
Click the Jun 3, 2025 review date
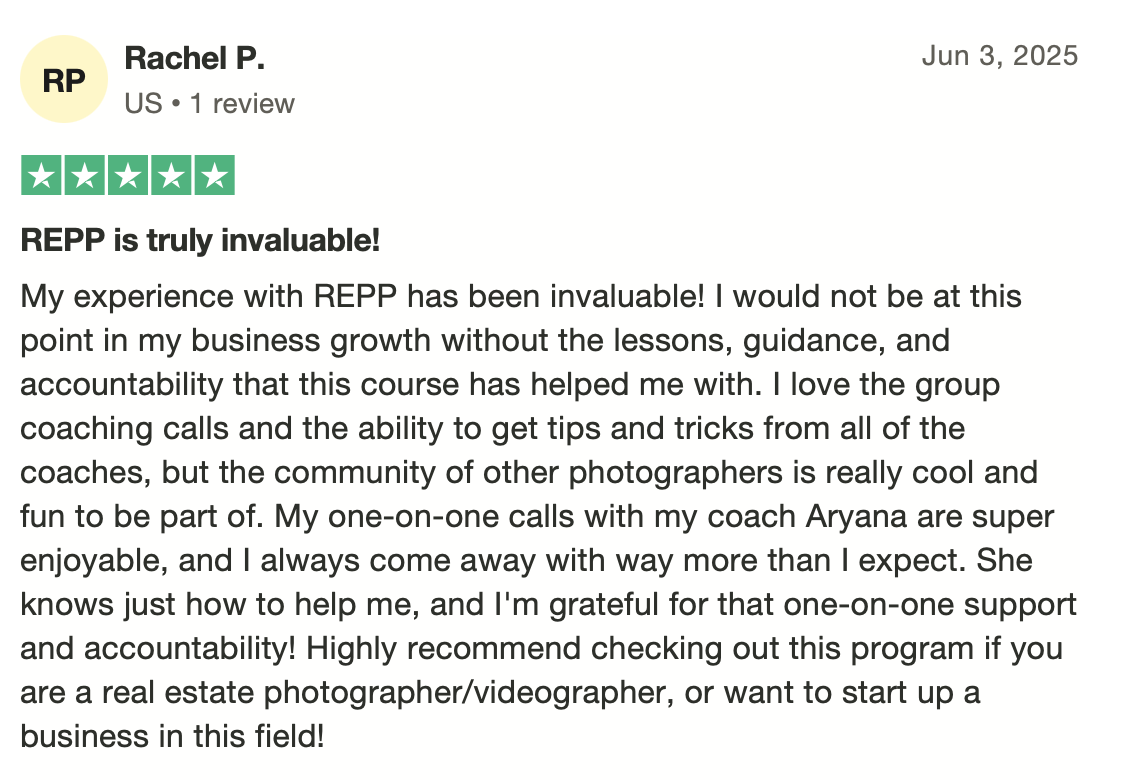pos(1000,56)
